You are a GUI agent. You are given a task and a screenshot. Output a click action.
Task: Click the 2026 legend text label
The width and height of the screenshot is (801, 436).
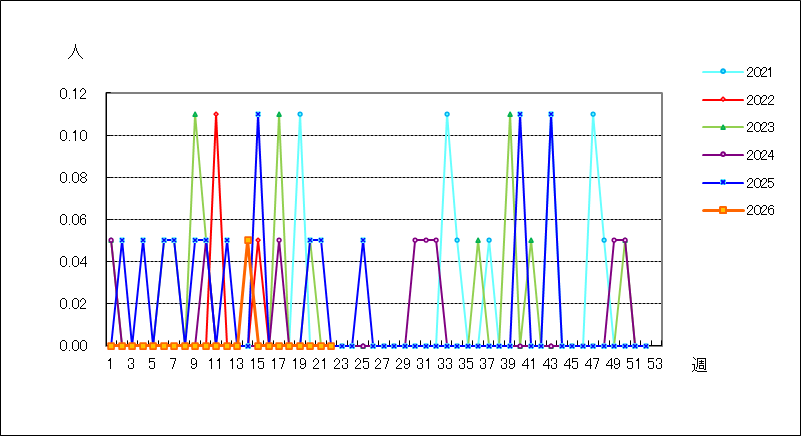point(760,210)
